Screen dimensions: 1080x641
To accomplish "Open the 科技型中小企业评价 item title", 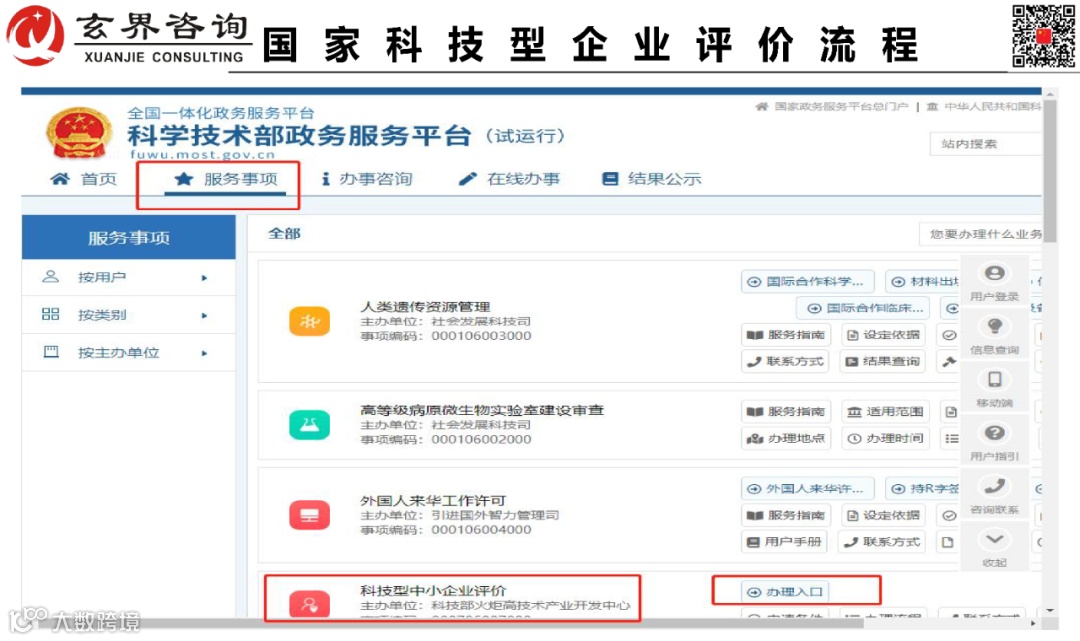I will (433, 591).
